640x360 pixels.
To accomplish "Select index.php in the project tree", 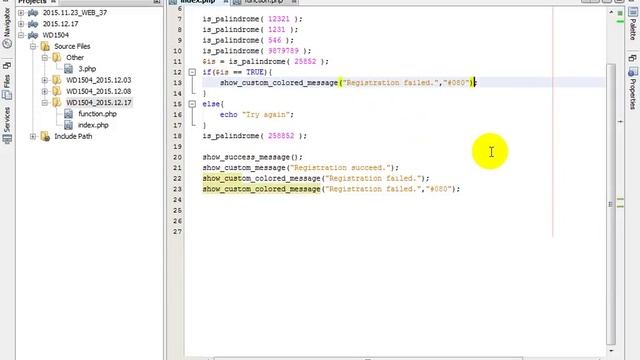I will tap(93, 125).
